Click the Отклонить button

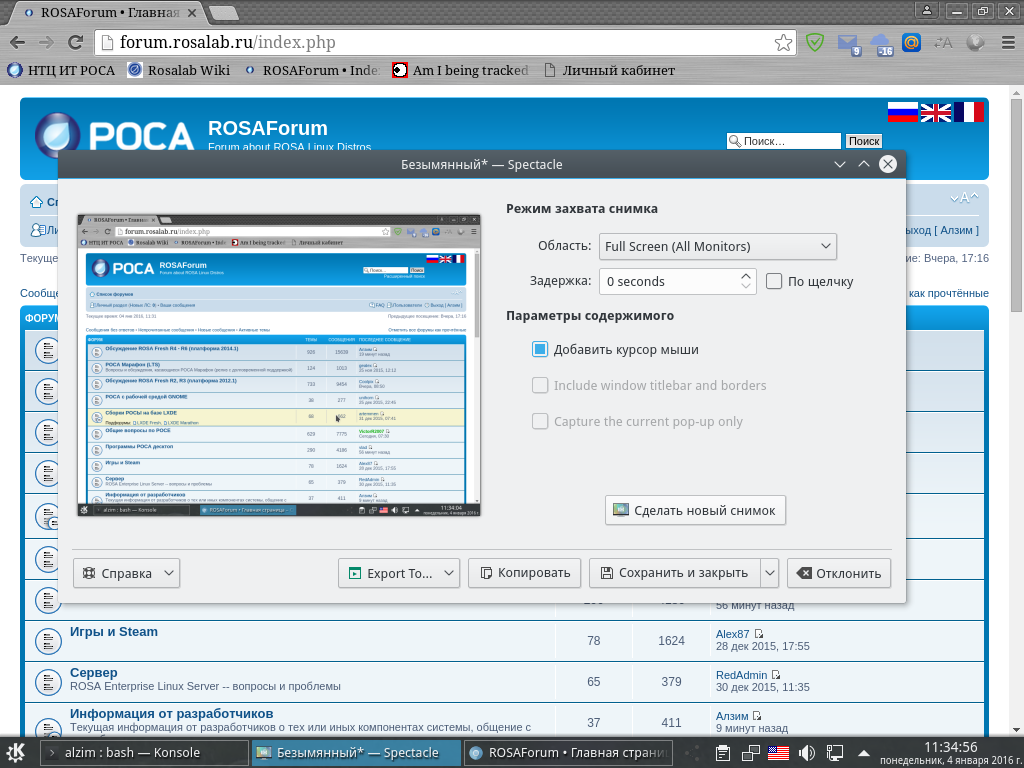(839, 573)
